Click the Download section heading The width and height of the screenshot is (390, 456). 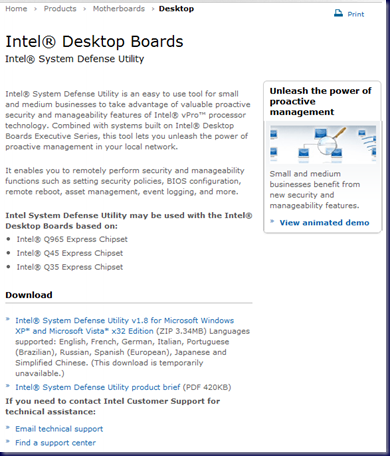click(x=29, y=295)
